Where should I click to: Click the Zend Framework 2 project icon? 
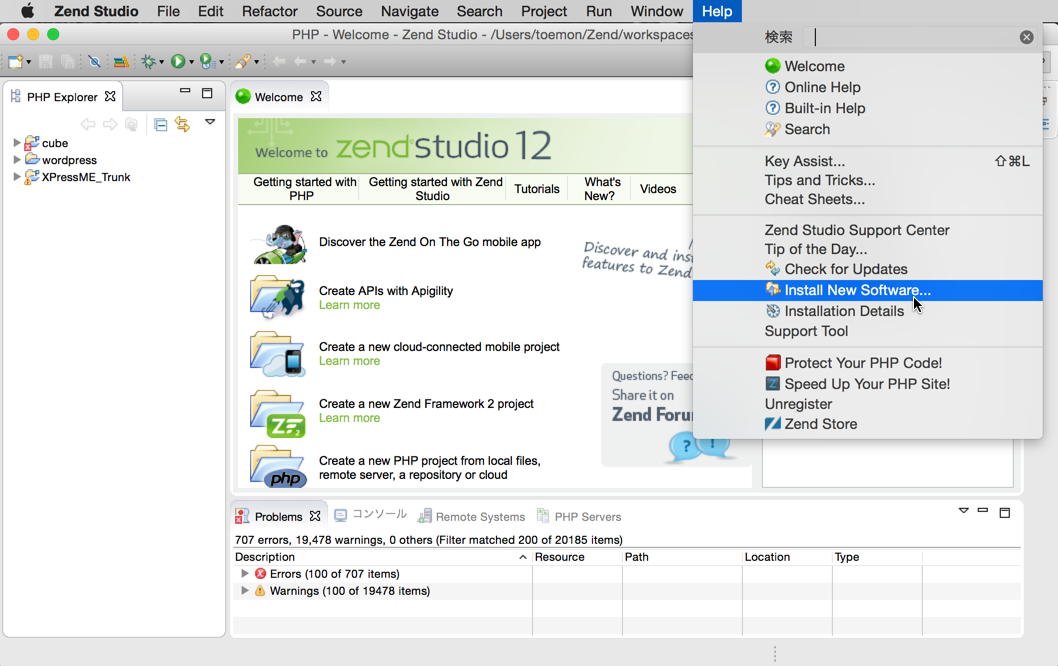tap(277, 413)
